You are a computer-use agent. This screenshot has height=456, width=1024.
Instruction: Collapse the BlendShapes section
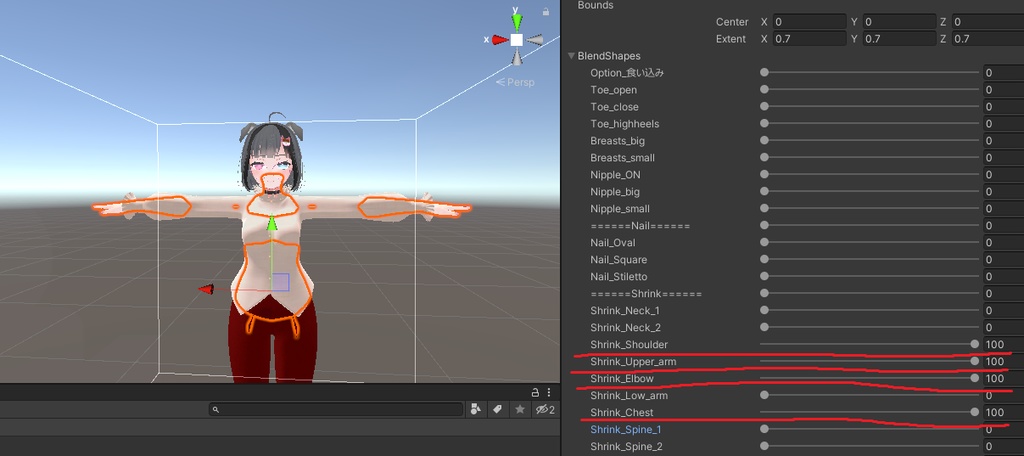tap(571, 56)
